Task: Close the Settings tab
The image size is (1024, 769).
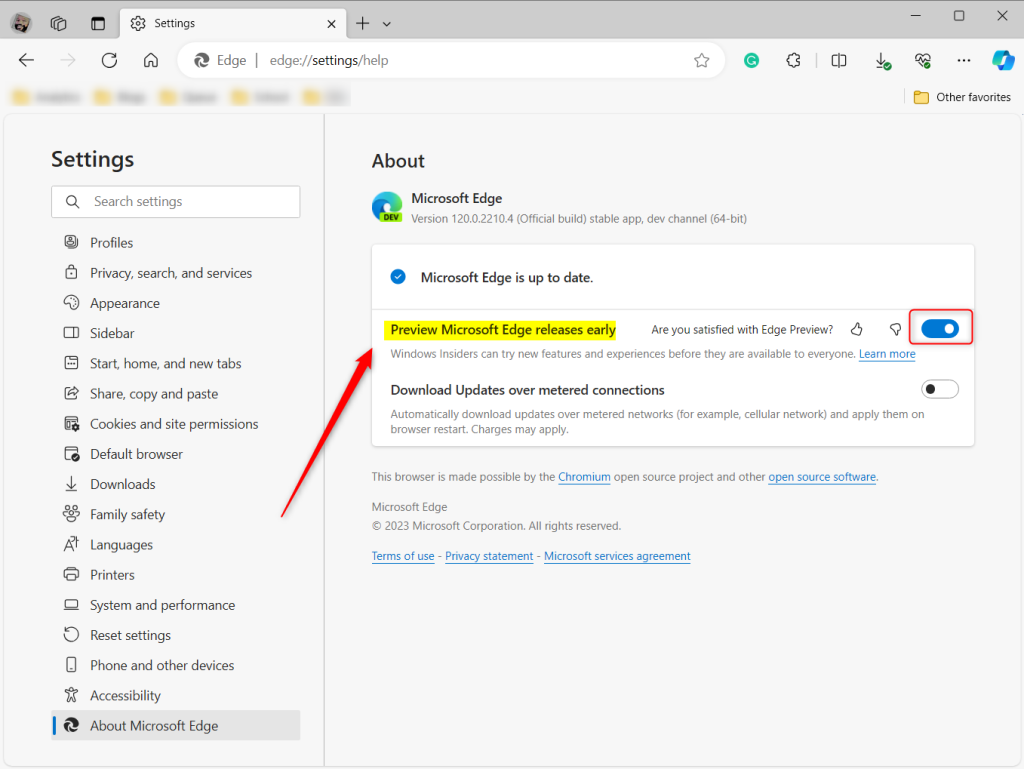Action: click(332, 24)
